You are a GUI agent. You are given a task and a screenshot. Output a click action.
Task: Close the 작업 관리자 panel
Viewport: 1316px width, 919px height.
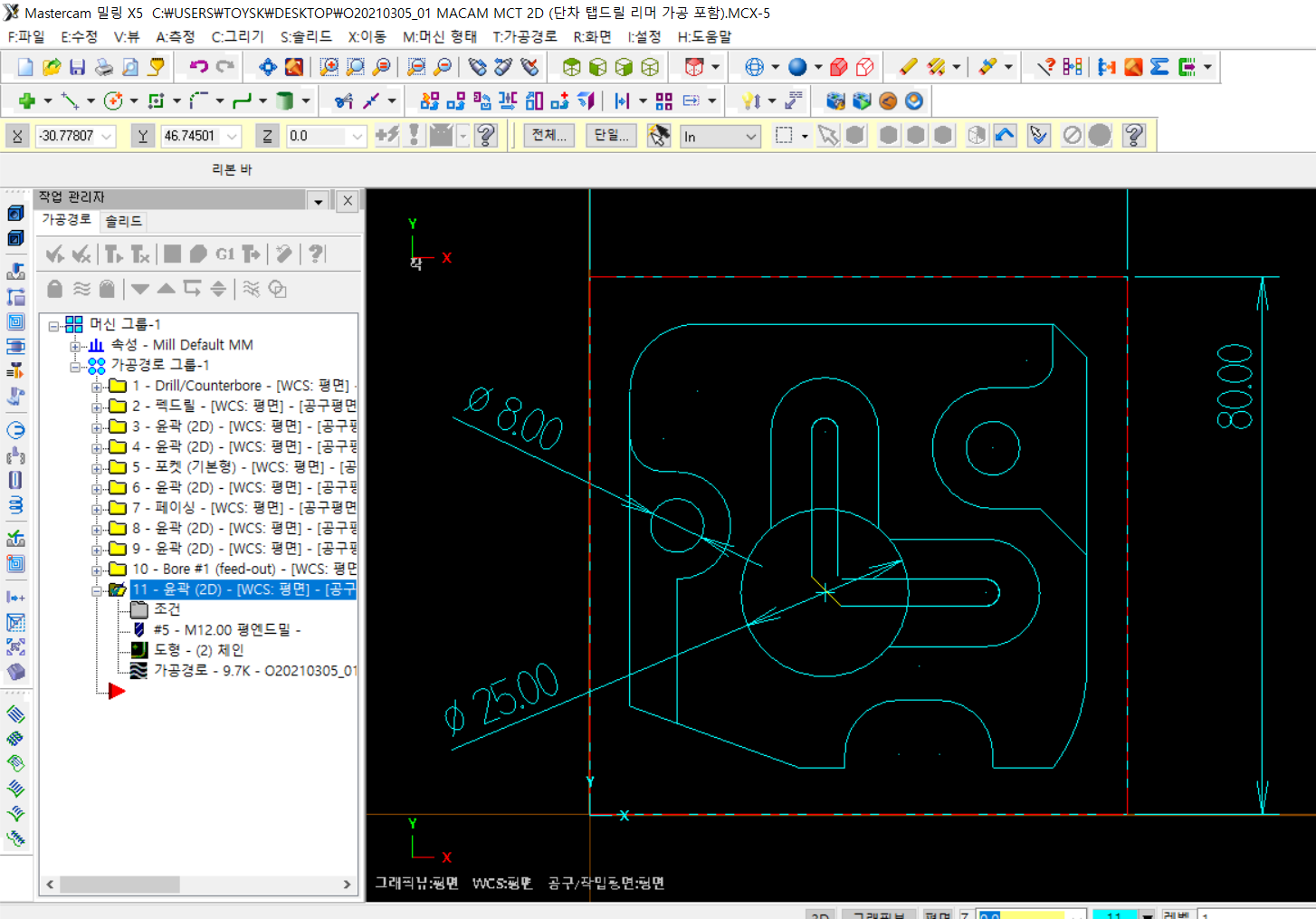(348, 201)
